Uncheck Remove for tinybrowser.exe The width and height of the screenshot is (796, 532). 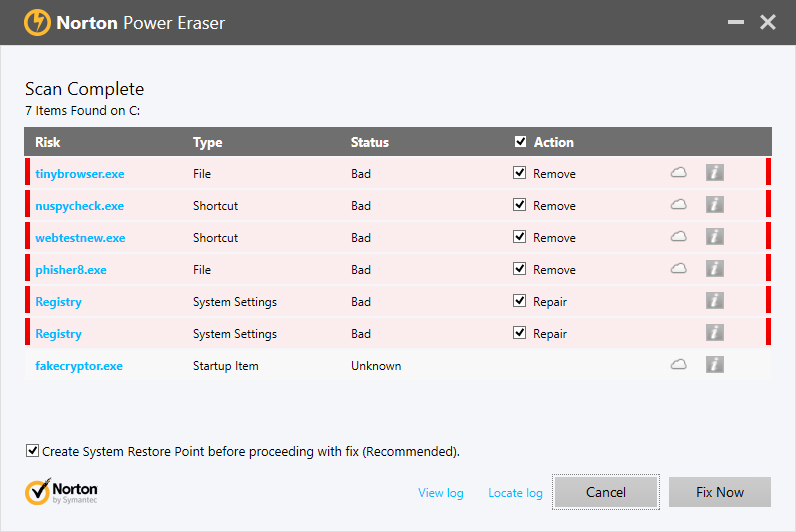[x=519, y=173]
